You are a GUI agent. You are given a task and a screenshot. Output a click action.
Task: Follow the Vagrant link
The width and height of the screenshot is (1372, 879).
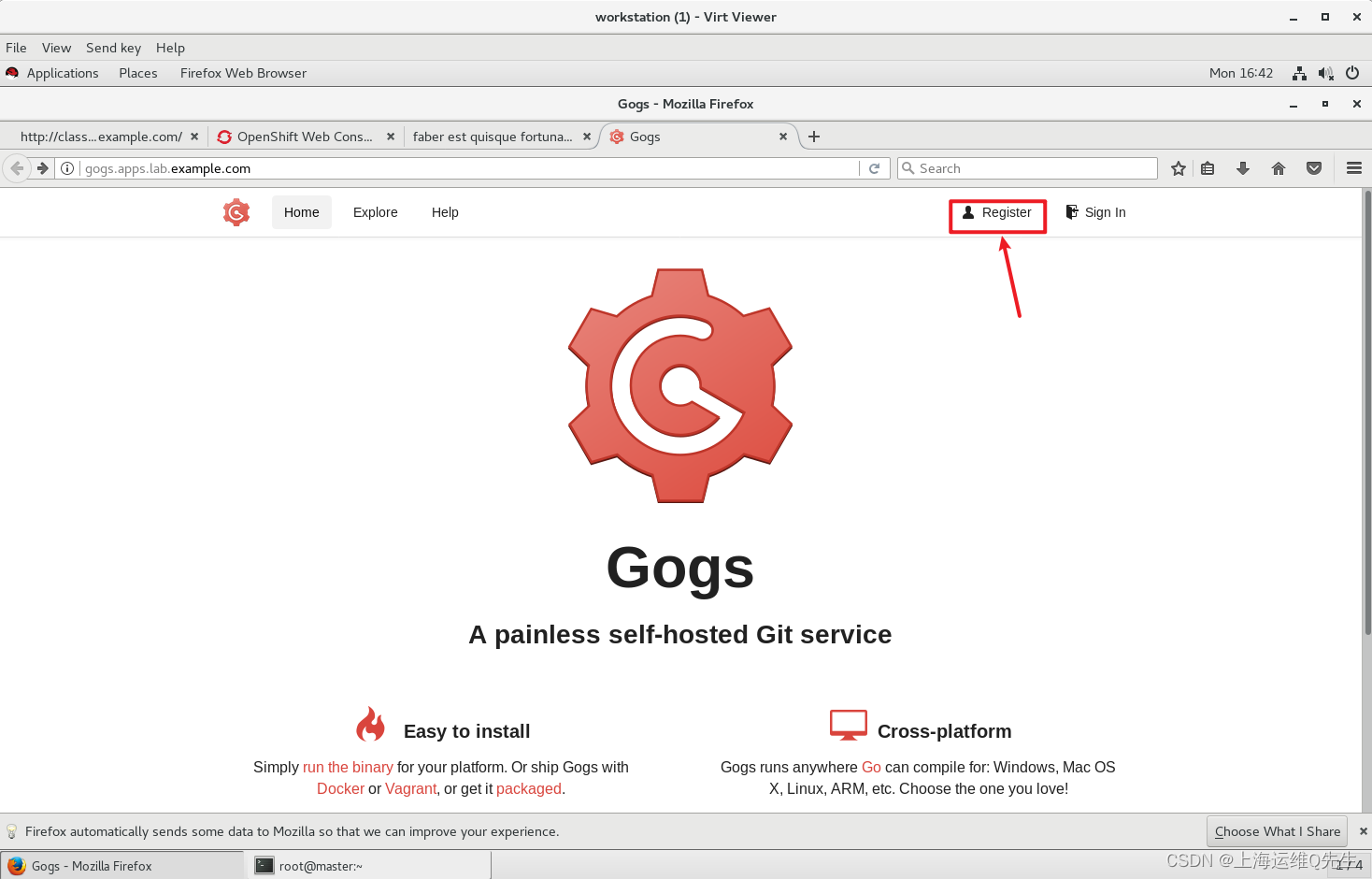point(410,788)
